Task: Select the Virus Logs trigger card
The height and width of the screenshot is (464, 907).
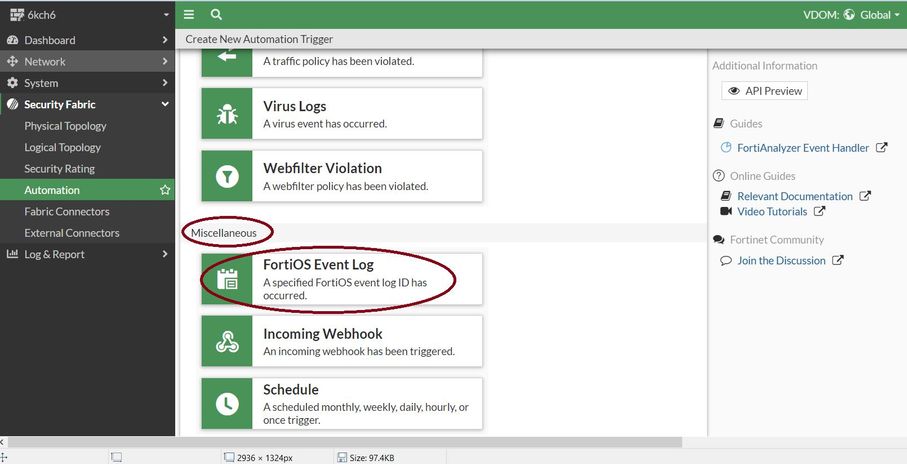Action: [342, 113]
